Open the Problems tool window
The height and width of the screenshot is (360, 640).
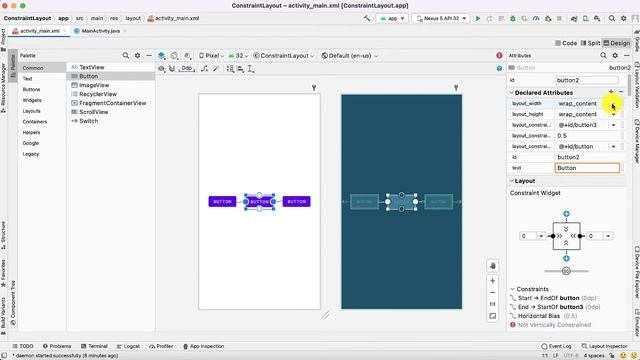pos(57,346)
